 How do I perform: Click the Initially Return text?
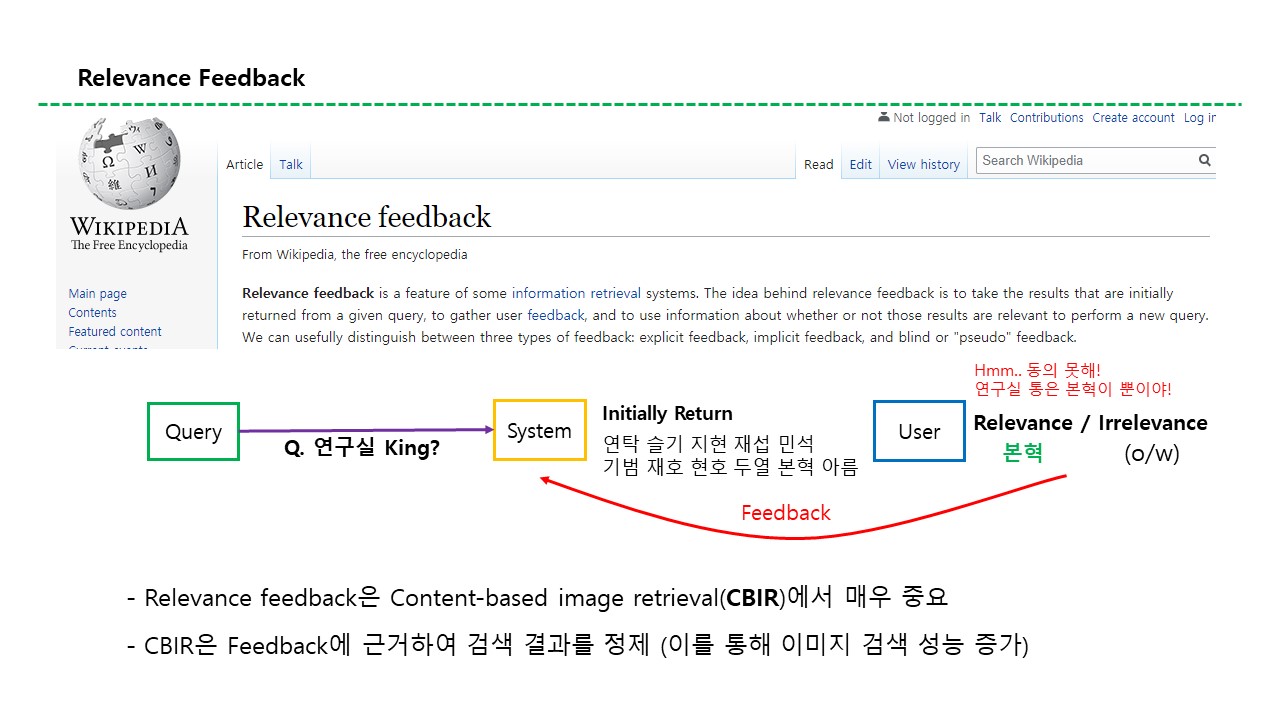pyautogui.click(x=667, y=414)
